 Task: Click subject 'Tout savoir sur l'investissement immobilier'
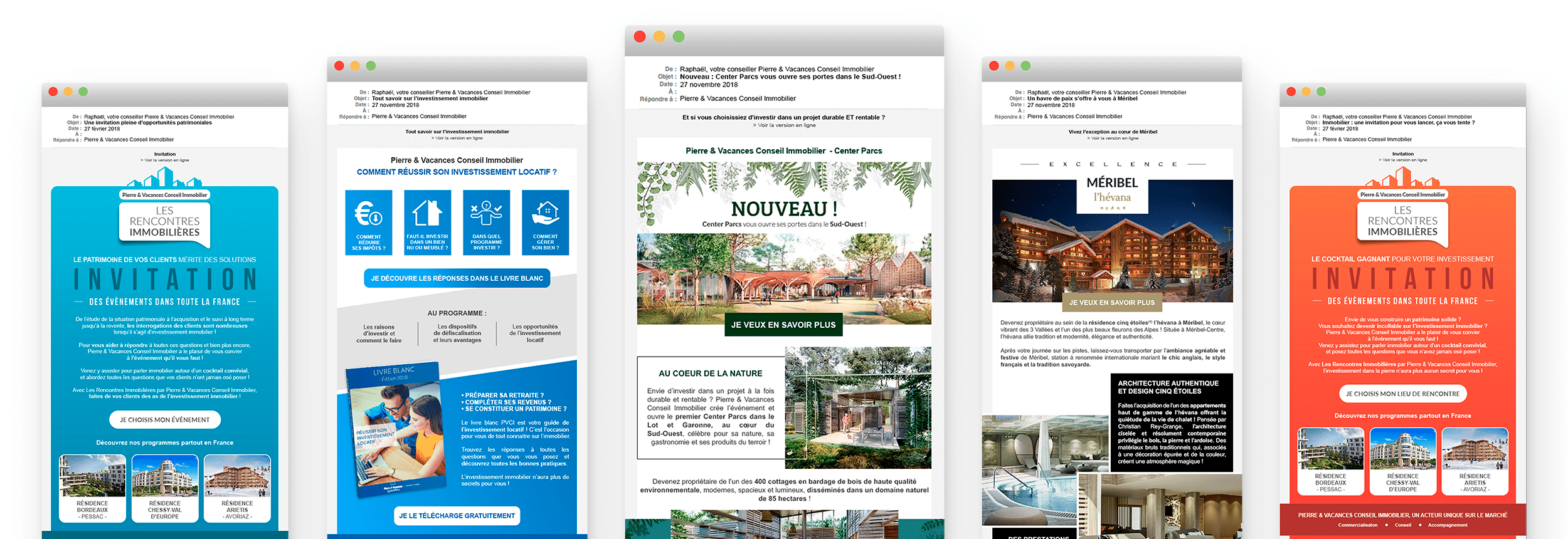[430, 98]
